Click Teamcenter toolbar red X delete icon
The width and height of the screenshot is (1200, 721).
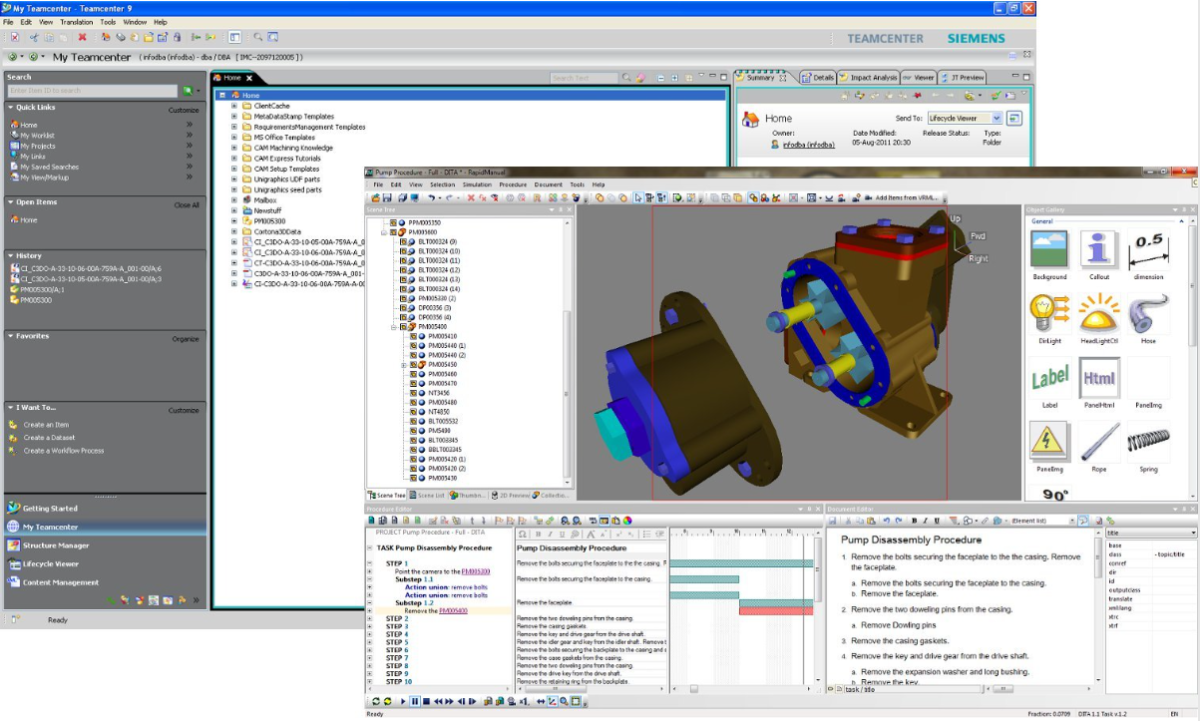(82, 37)
